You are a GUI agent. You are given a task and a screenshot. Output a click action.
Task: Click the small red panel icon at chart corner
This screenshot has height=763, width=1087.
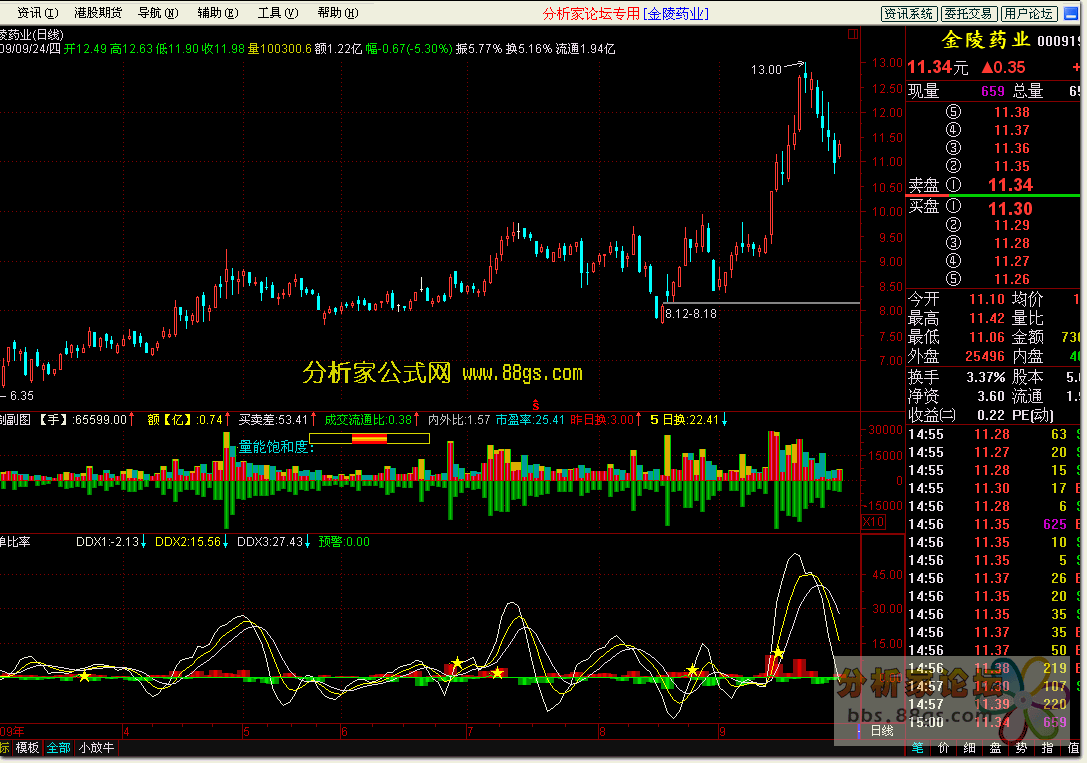(x=853, y=33)
